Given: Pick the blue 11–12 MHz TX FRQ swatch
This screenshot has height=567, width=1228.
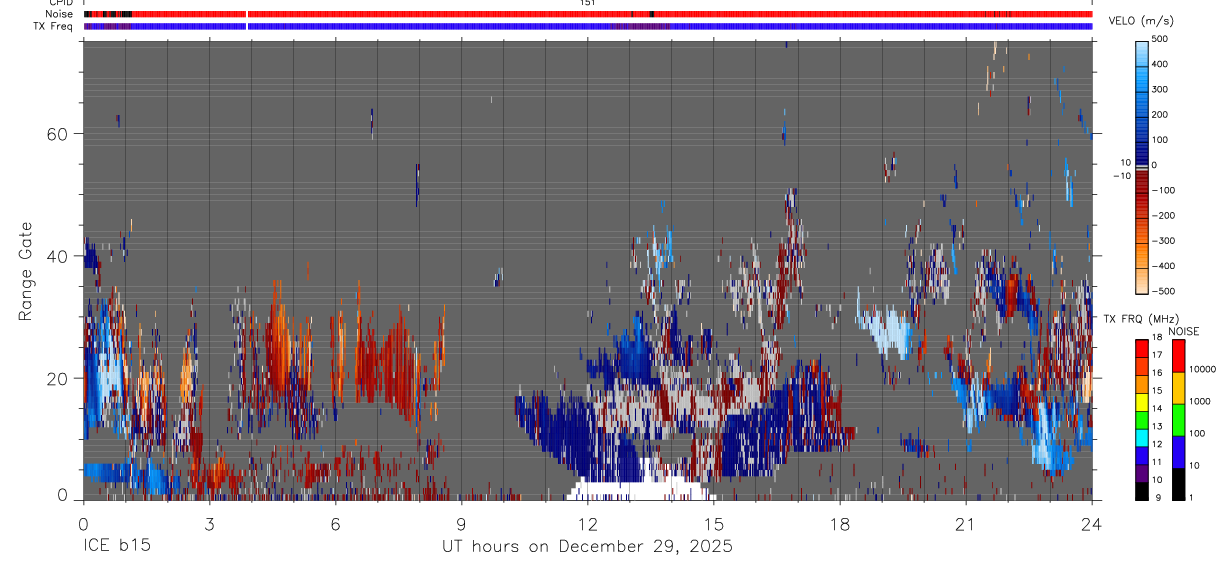Looking at the screenshot, I should 1142,454.
